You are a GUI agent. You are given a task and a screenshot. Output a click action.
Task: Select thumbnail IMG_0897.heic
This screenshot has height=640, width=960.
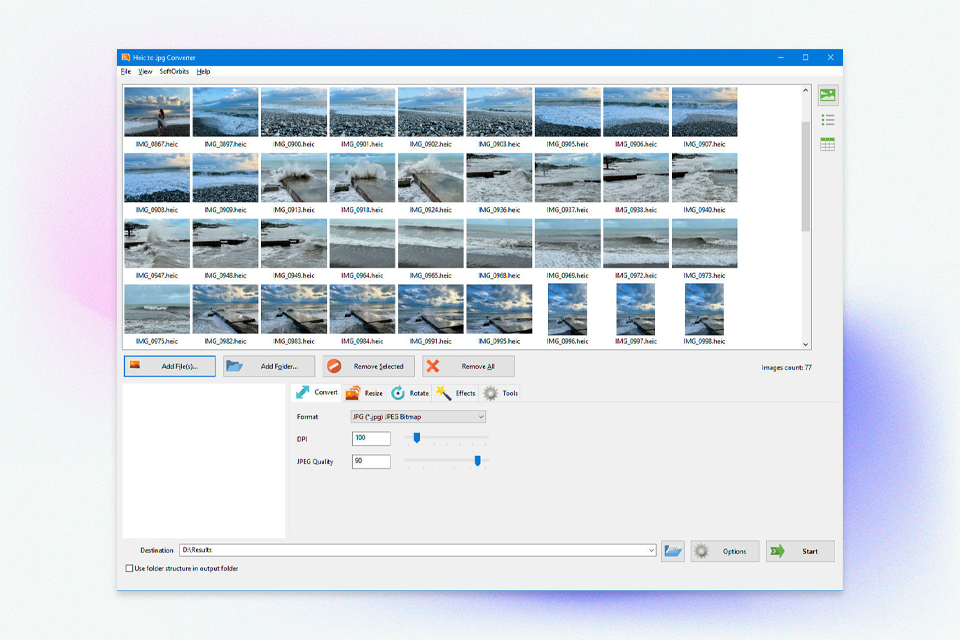click(225, 112)
